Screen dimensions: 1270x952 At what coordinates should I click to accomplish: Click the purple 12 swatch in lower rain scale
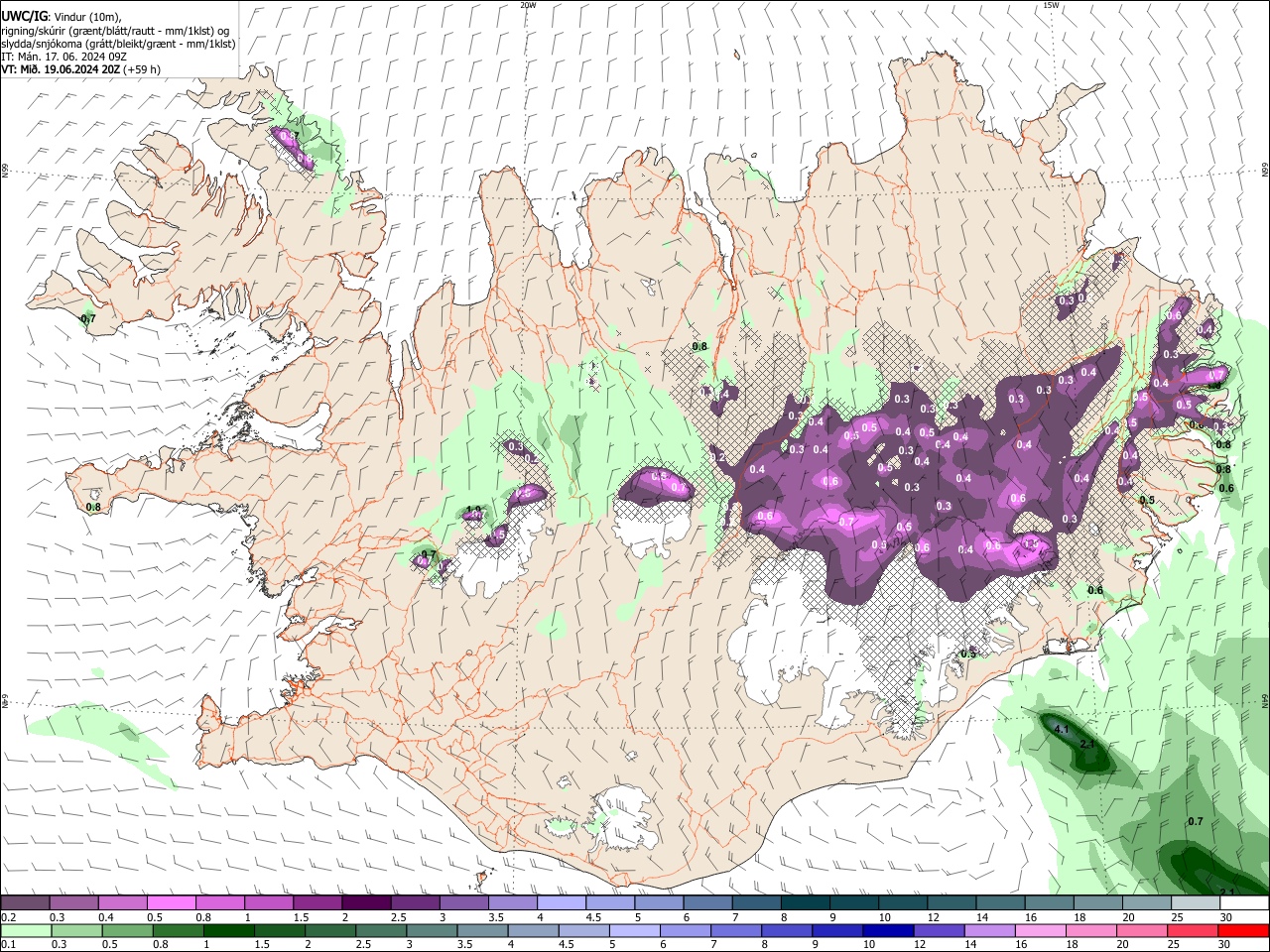pos(938,931)
